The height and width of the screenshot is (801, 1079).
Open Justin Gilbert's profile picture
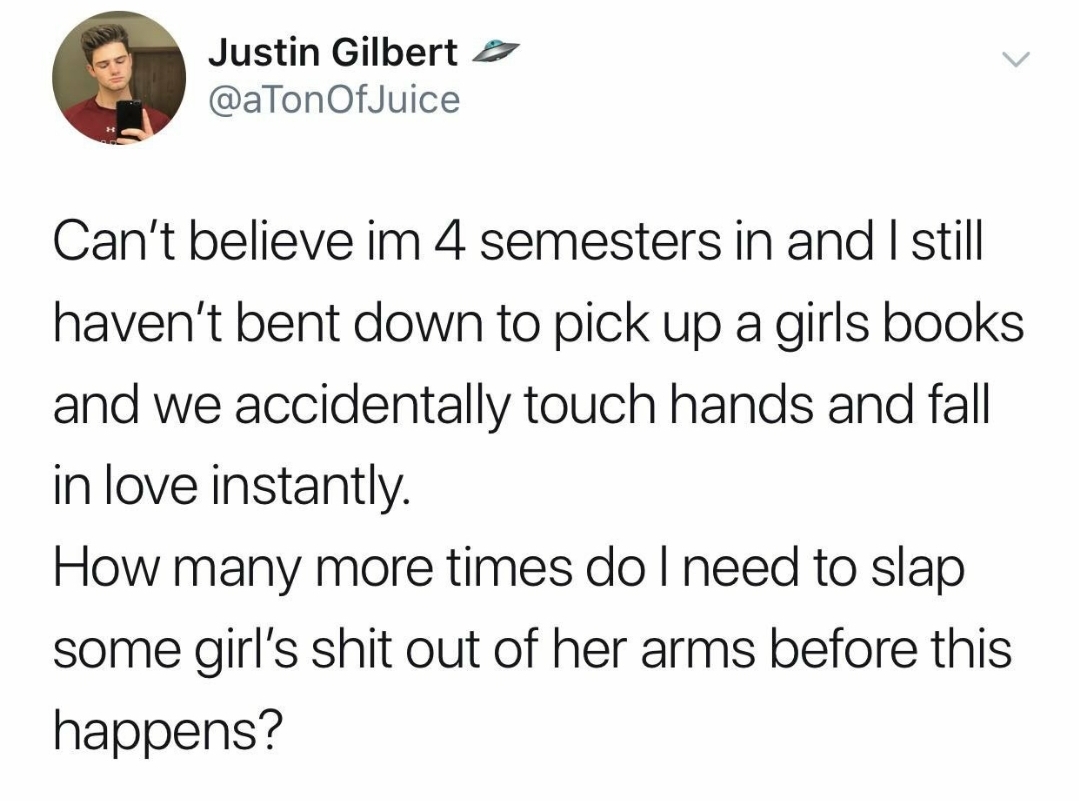119,77
